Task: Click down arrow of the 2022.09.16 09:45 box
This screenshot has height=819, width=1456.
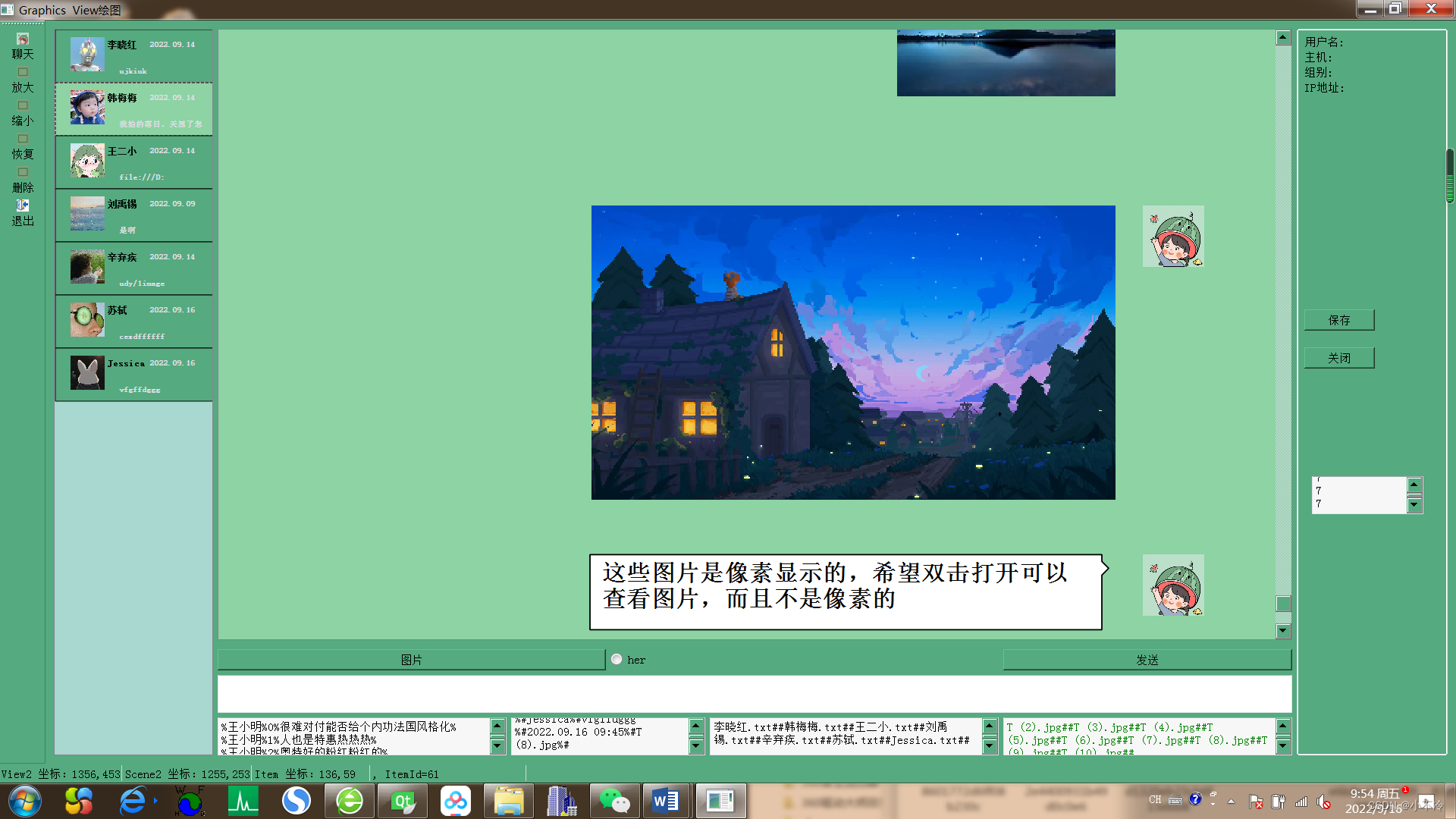Action: [696, 746]
